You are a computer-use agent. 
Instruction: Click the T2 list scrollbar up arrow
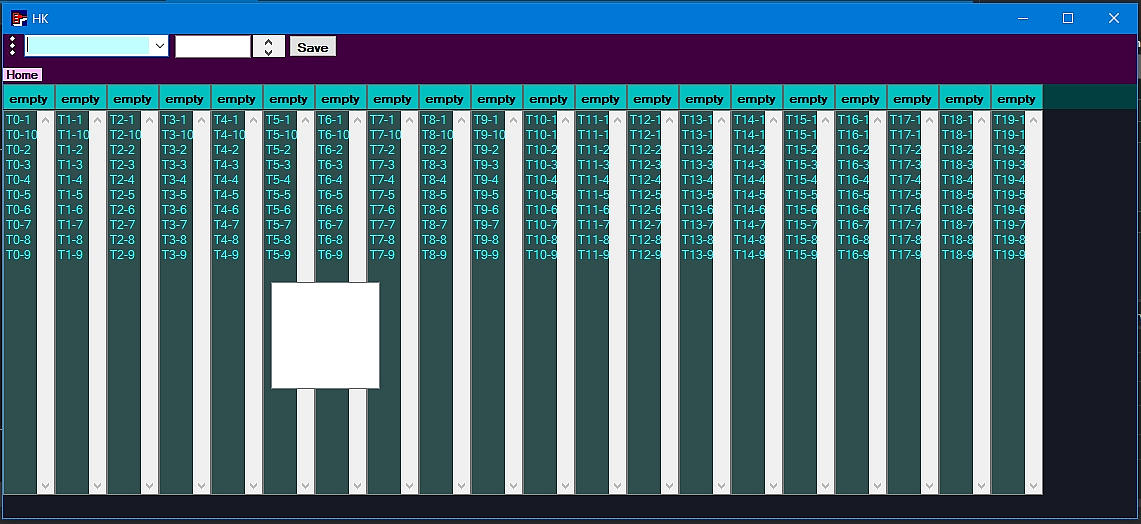click(x=149, y=120)
